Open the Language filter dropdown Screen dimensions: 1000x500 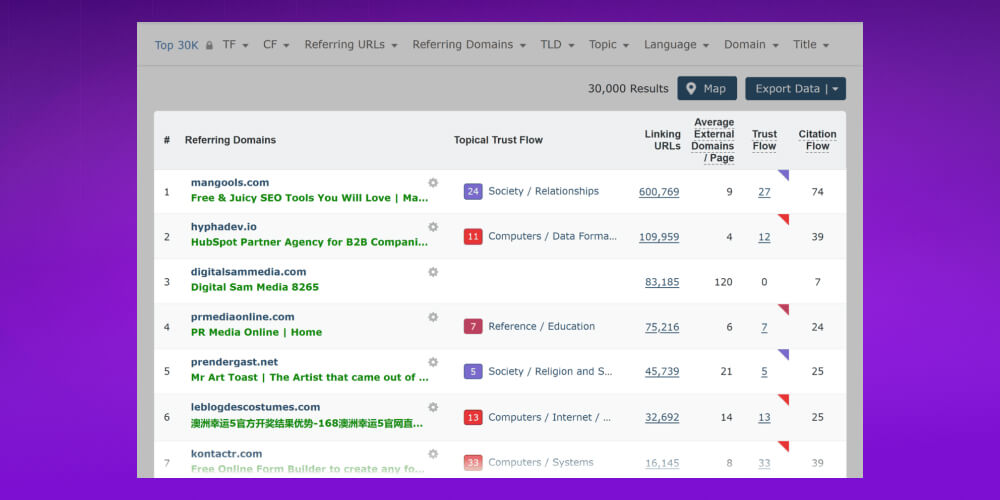tap(676, 45)
